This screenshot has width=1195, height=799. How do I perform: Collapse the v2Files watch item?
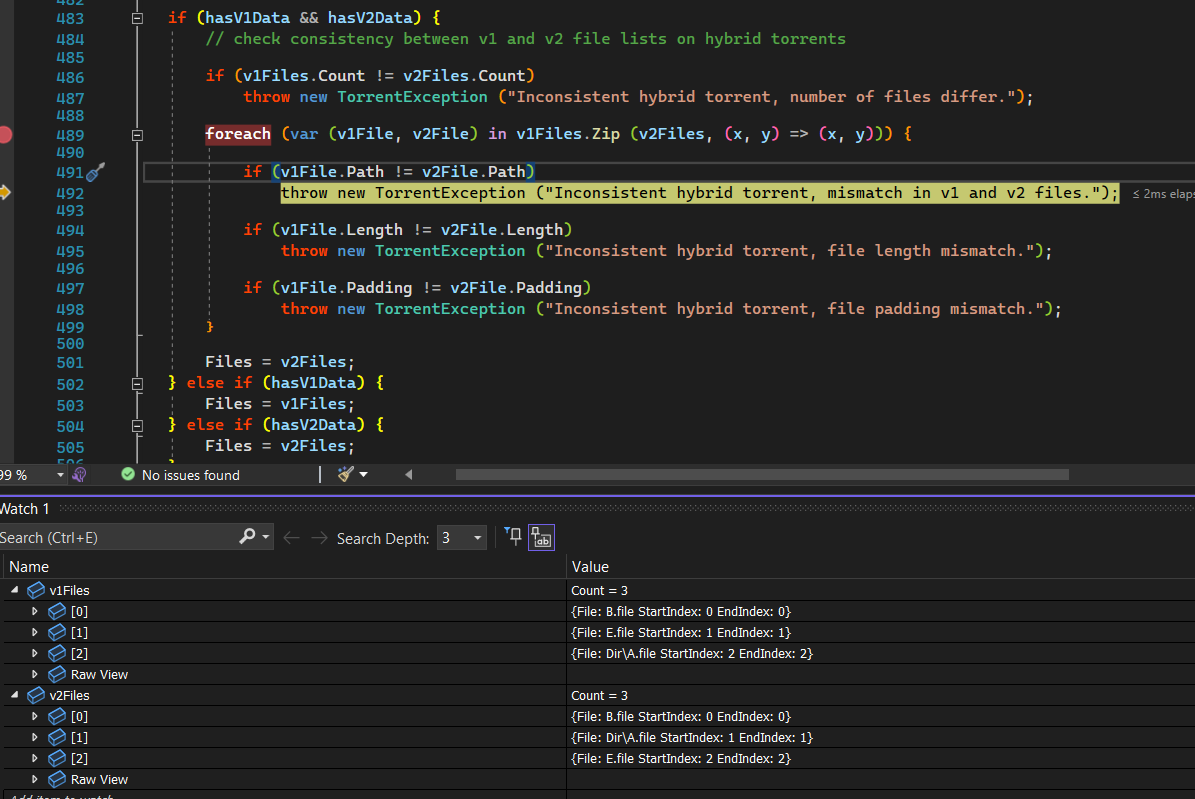14,695
